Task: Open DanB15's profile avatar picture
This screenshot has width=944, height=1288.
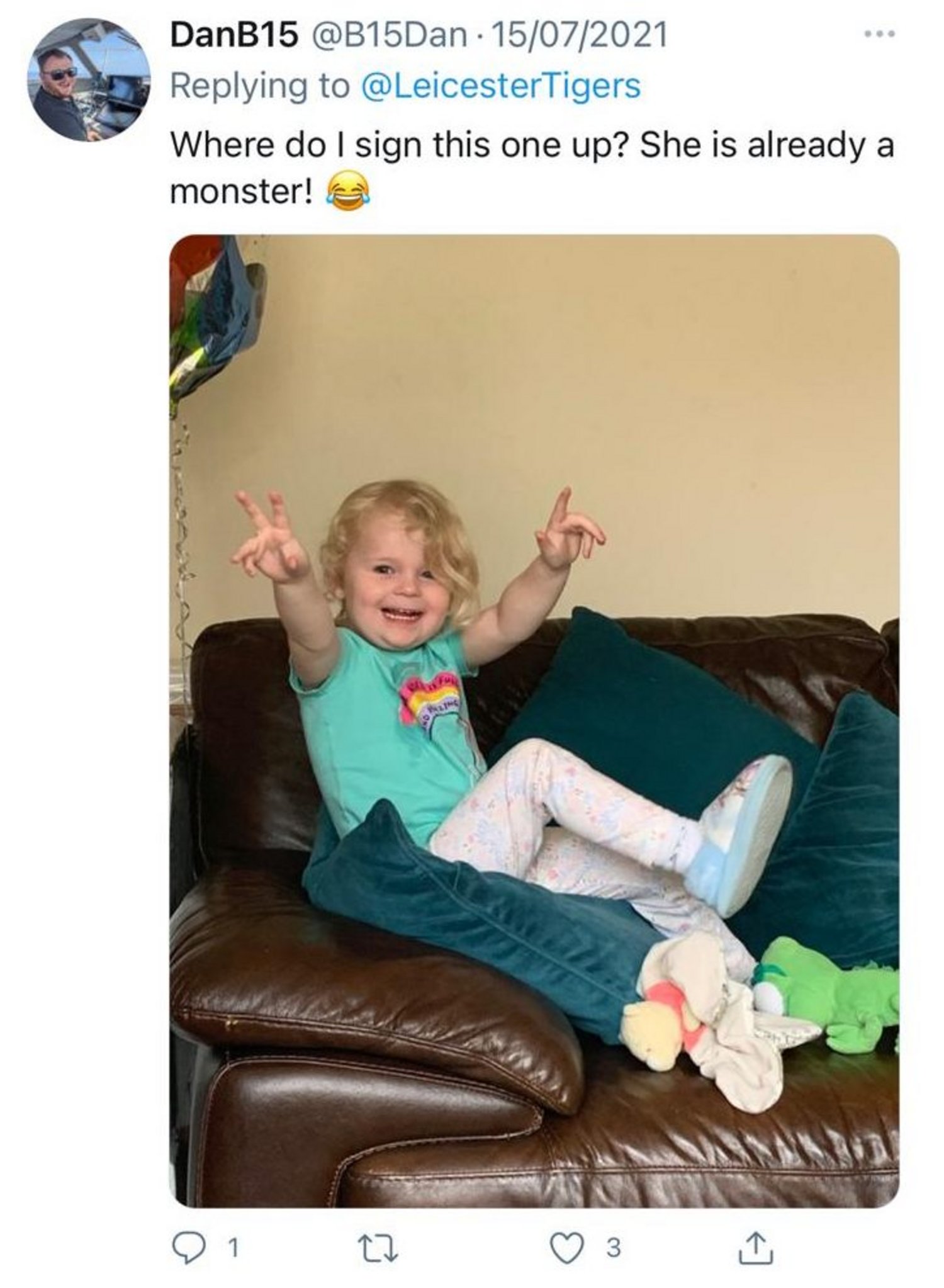Action: [89, 79]
